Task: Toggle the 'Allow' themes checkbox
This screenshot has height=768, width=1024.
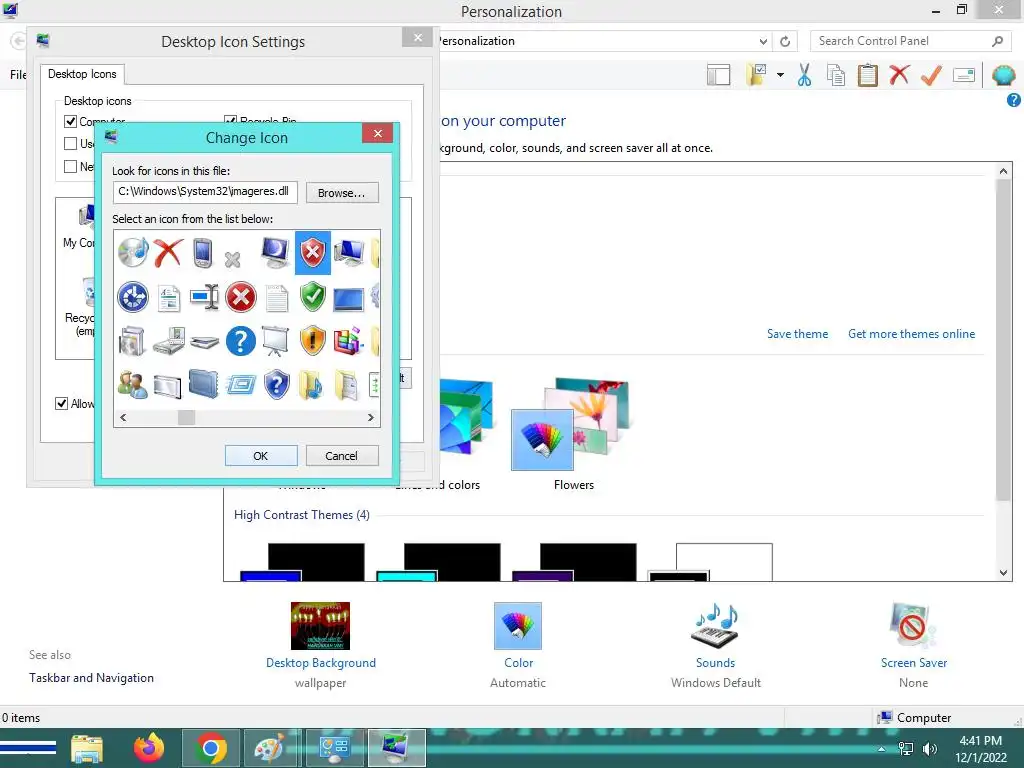Action: [x=61, y=404]
